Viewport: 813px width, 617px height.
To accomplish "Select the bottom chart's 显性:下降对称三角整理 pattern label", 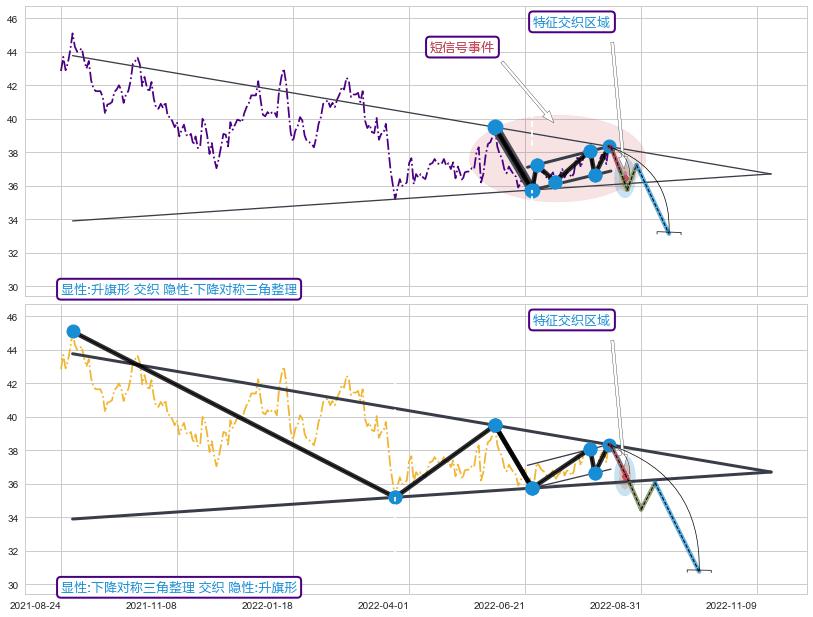I will pos(179,587).
